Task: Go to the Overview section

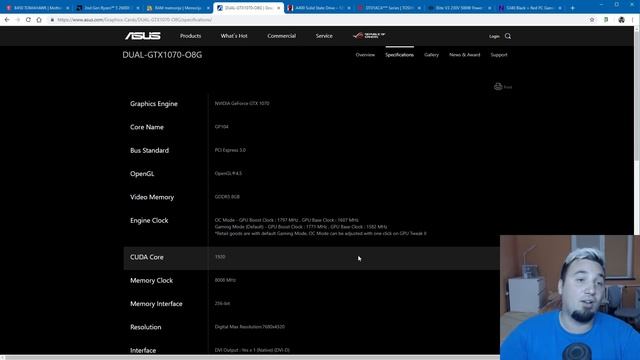Action: pos(365,55)
